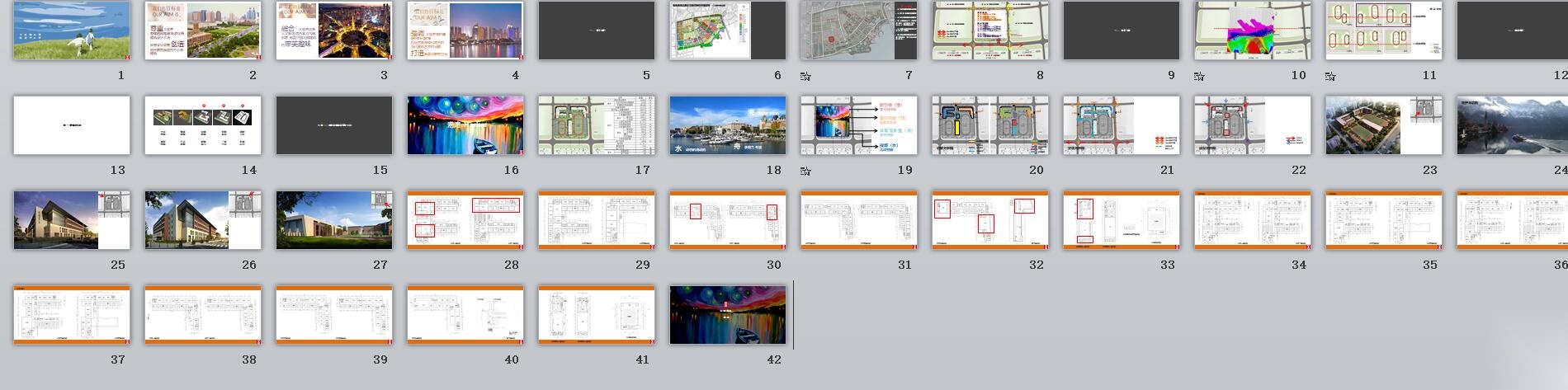Select dark section slide 9

(1122, 31)
